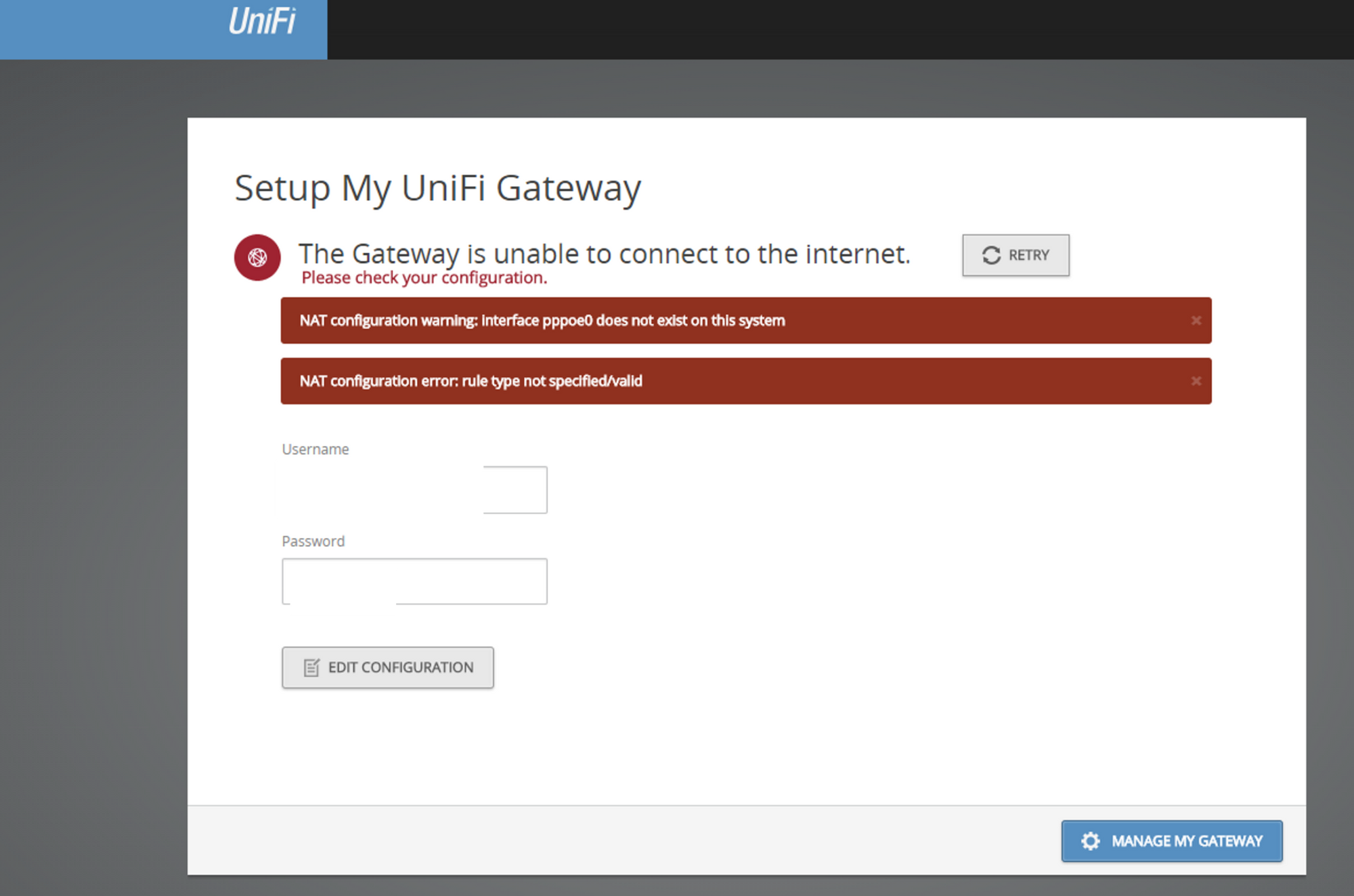Focus the Password input field
This screenshot has width=1354, height=896.
coord(470,581)
